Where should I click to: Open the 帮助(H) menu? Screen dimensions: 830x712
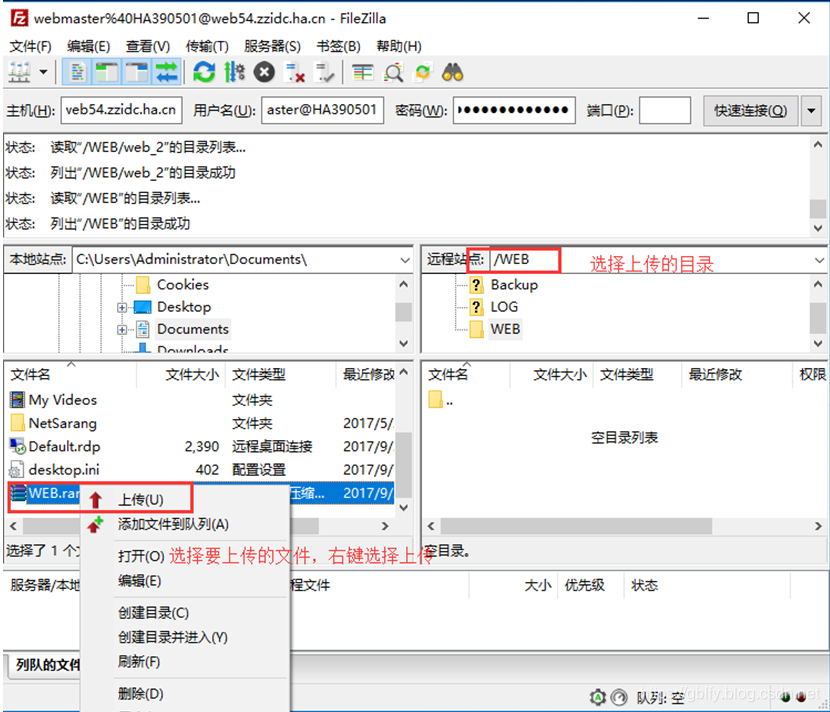(399, 46)
